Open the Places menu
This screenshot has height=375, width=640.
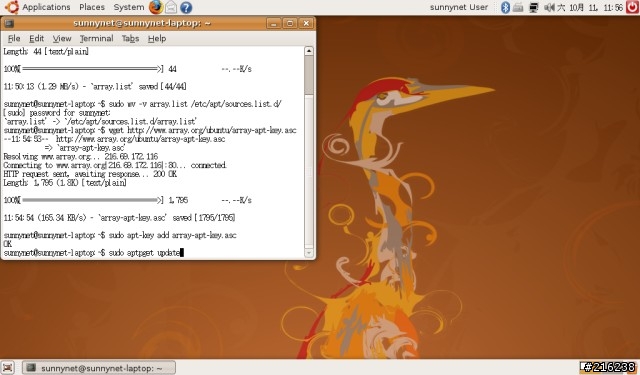pyautogui.click(x=92, y=7)
